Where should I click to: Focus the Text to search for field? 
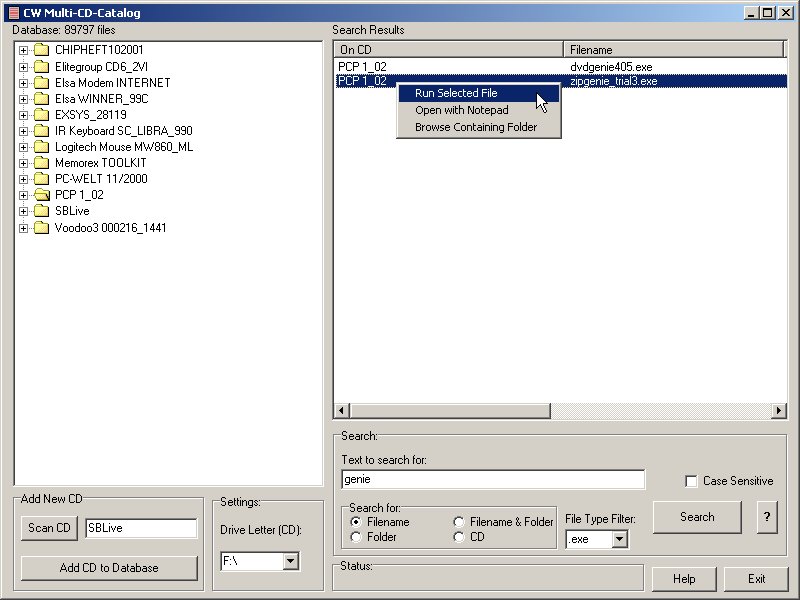click(493, 480)
